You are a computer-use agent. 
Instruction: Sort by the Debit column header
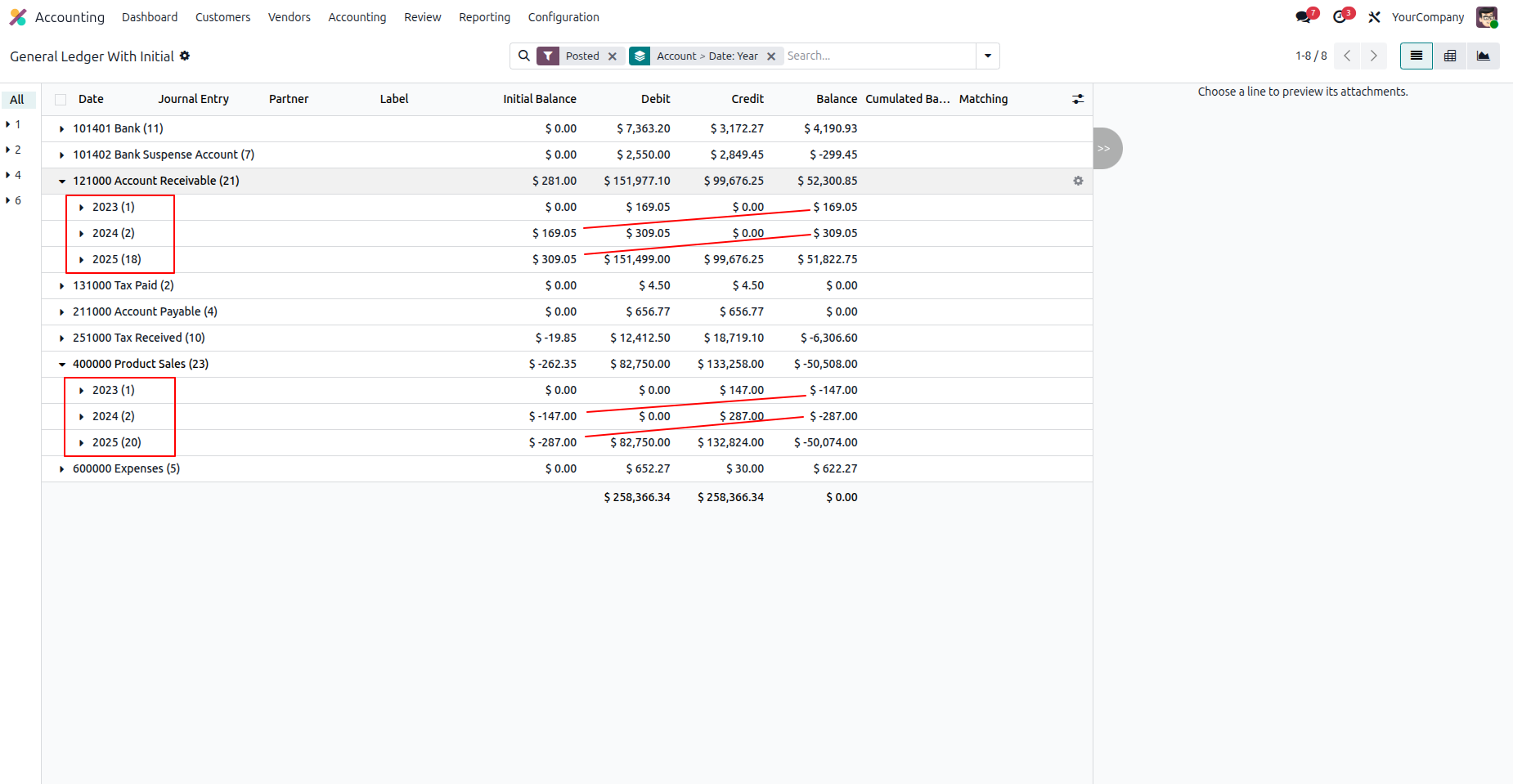(x=655, y=99)
